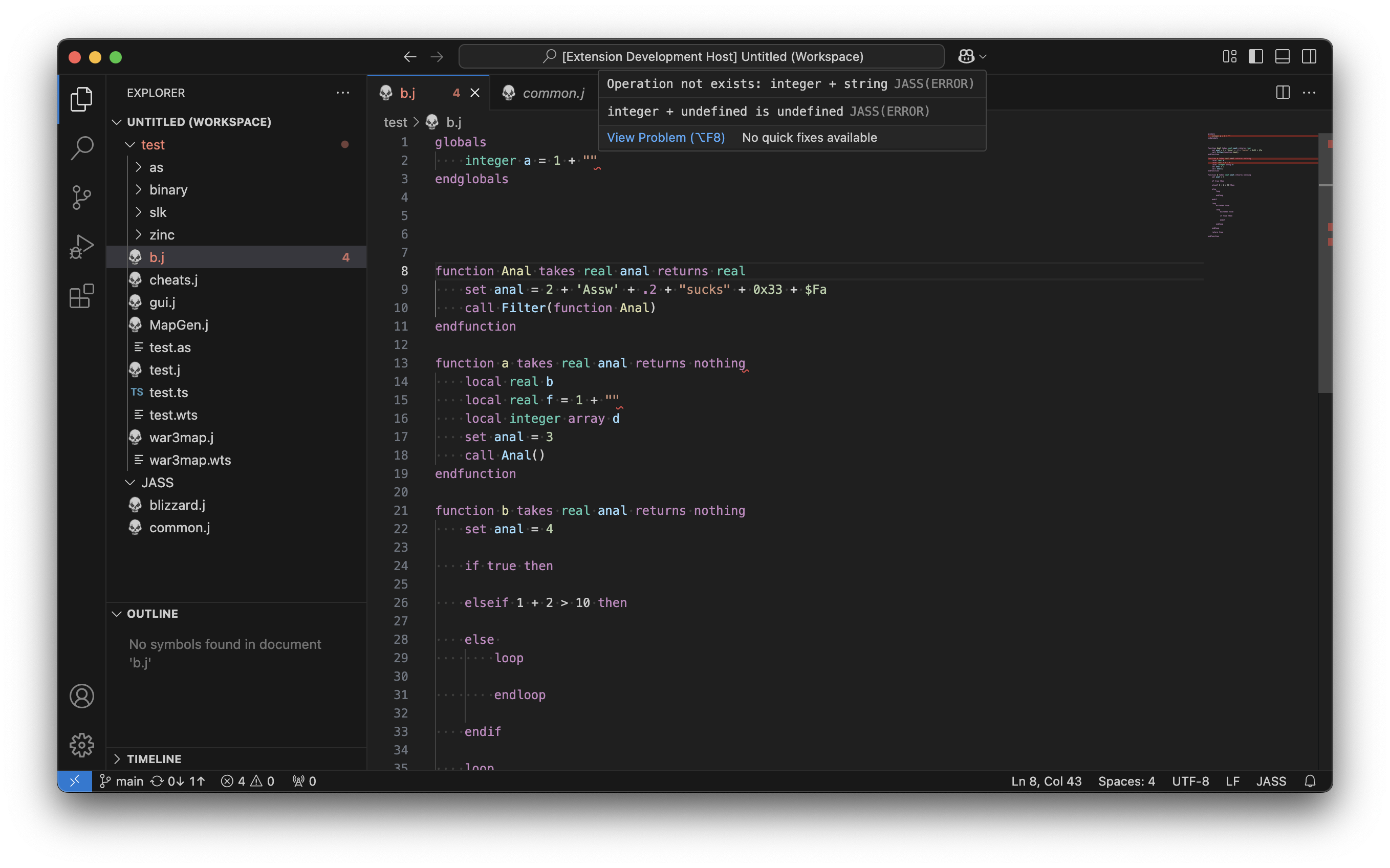This screenshot has width=1390, height=868.
Task: Expand the Timeline section
Action: [x=153, y=758]
